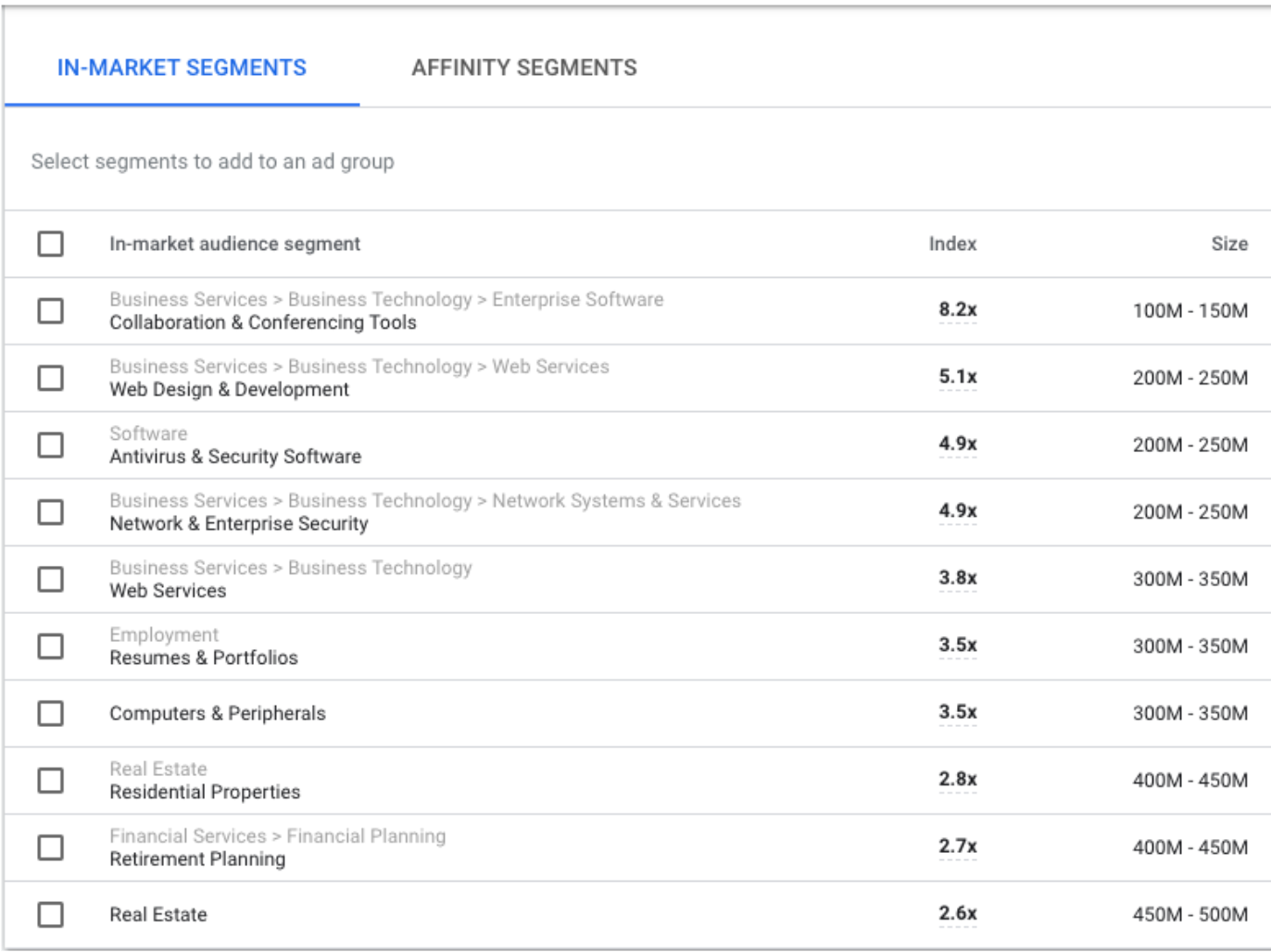This screenshot has width=1271, height=952.
Task: Sort by the Size column header
Action: tap(1233, 244)
